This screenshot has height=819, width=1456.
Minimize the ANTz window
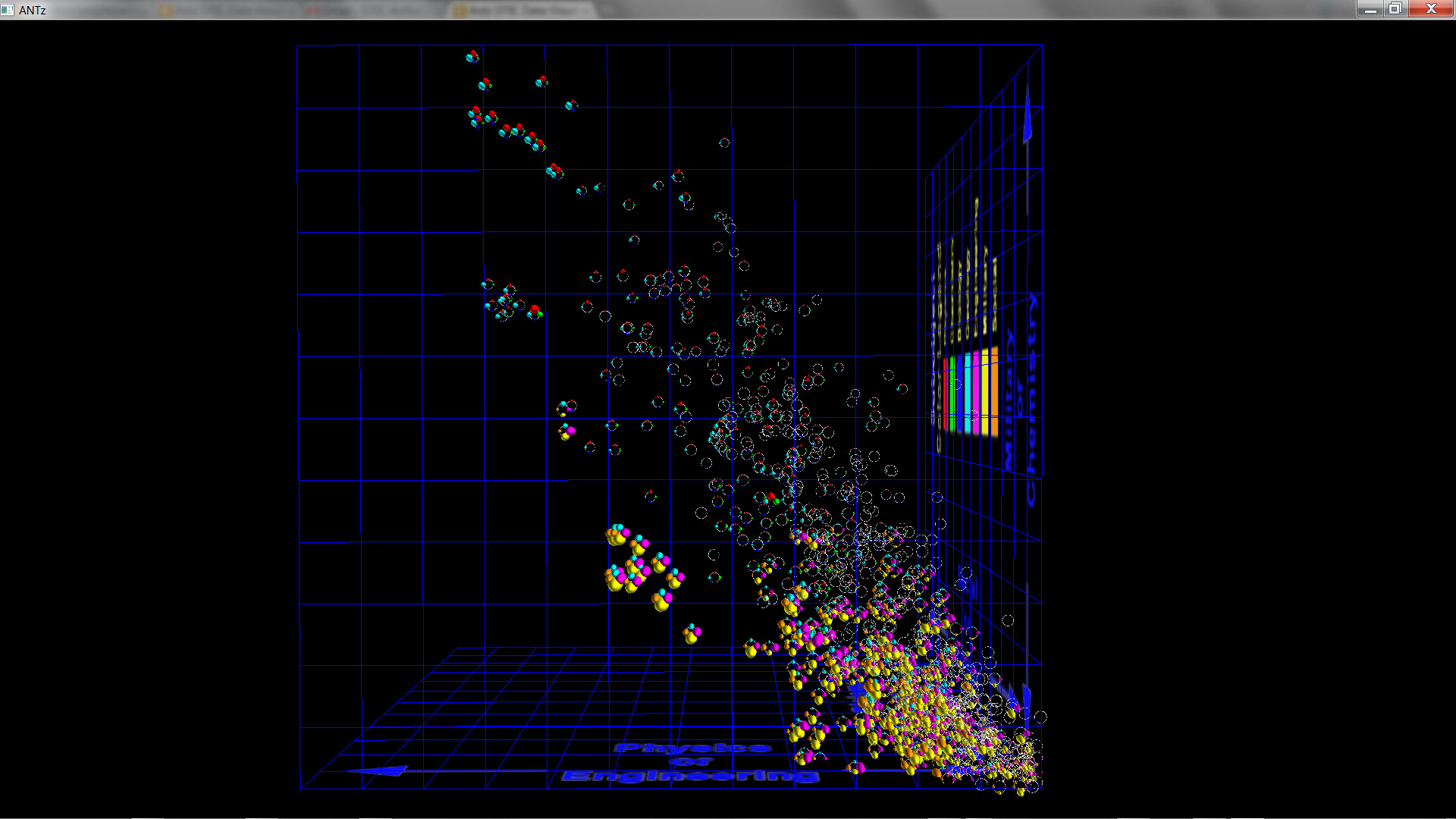[1370, 9]
